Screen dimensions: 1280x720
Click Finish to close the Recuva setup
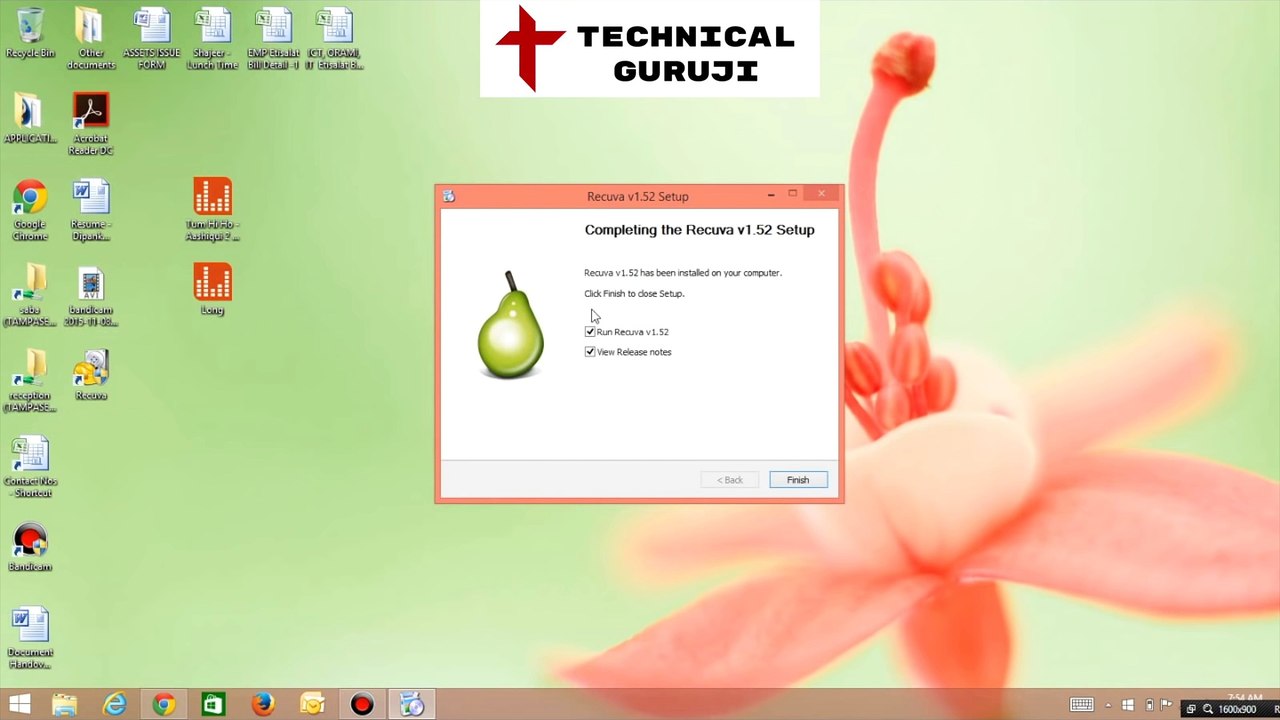[x=798, y=480]
